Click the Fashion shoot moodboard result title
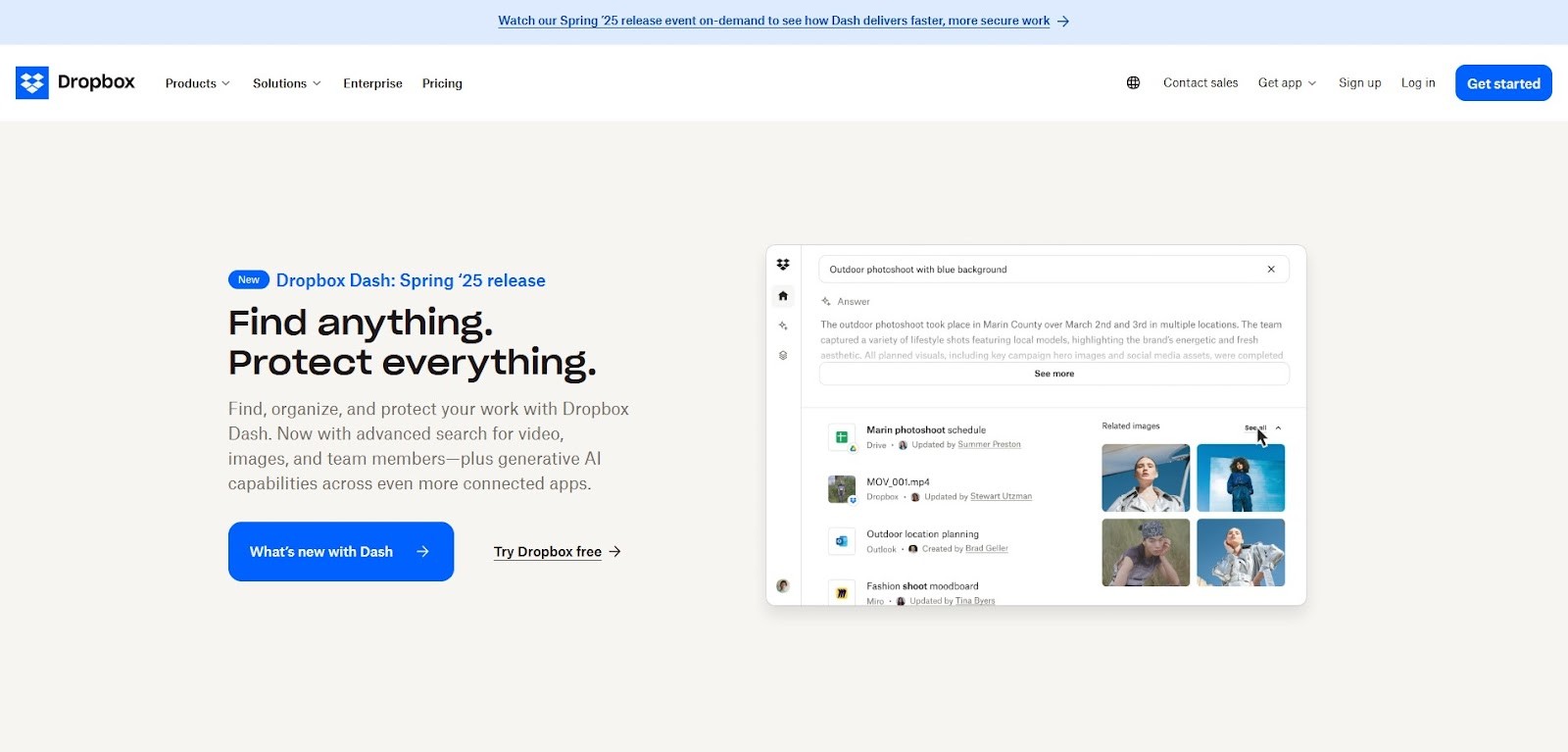This screenshot has width=1568, height=752. click(x=922, y=586)
